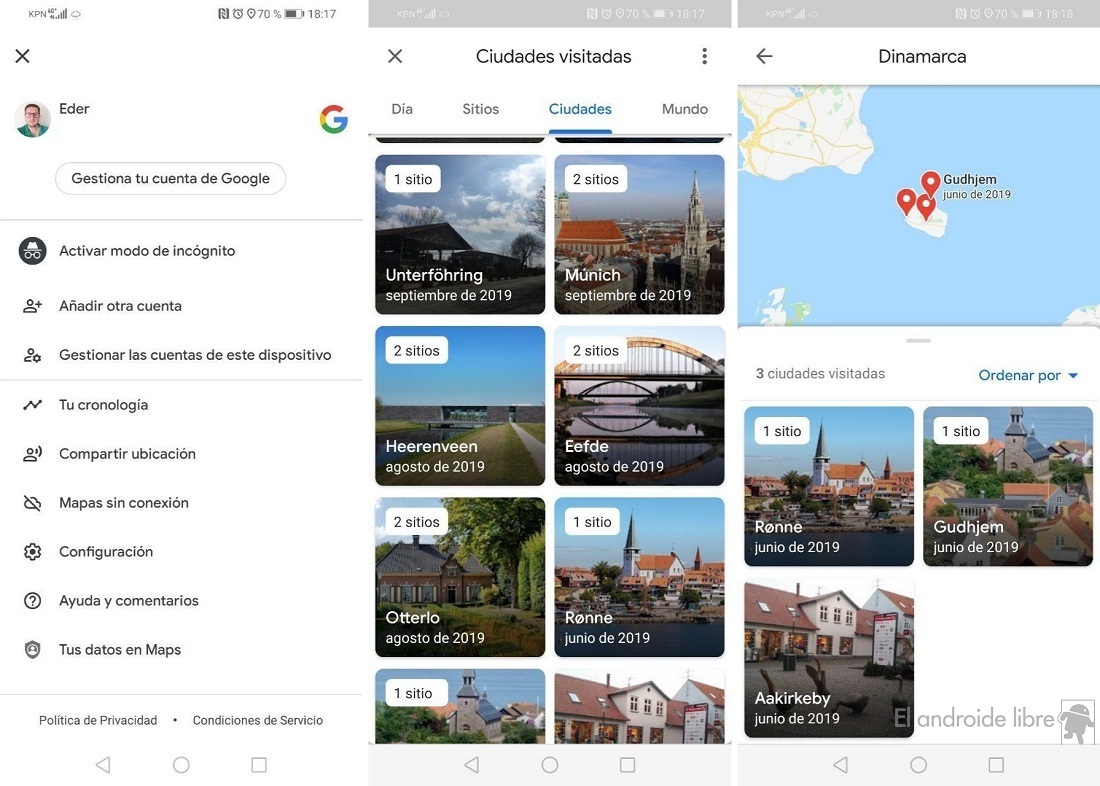
Task: Tap Android home button under account menu
Action: pyautogui.click(x=181, y=764)
